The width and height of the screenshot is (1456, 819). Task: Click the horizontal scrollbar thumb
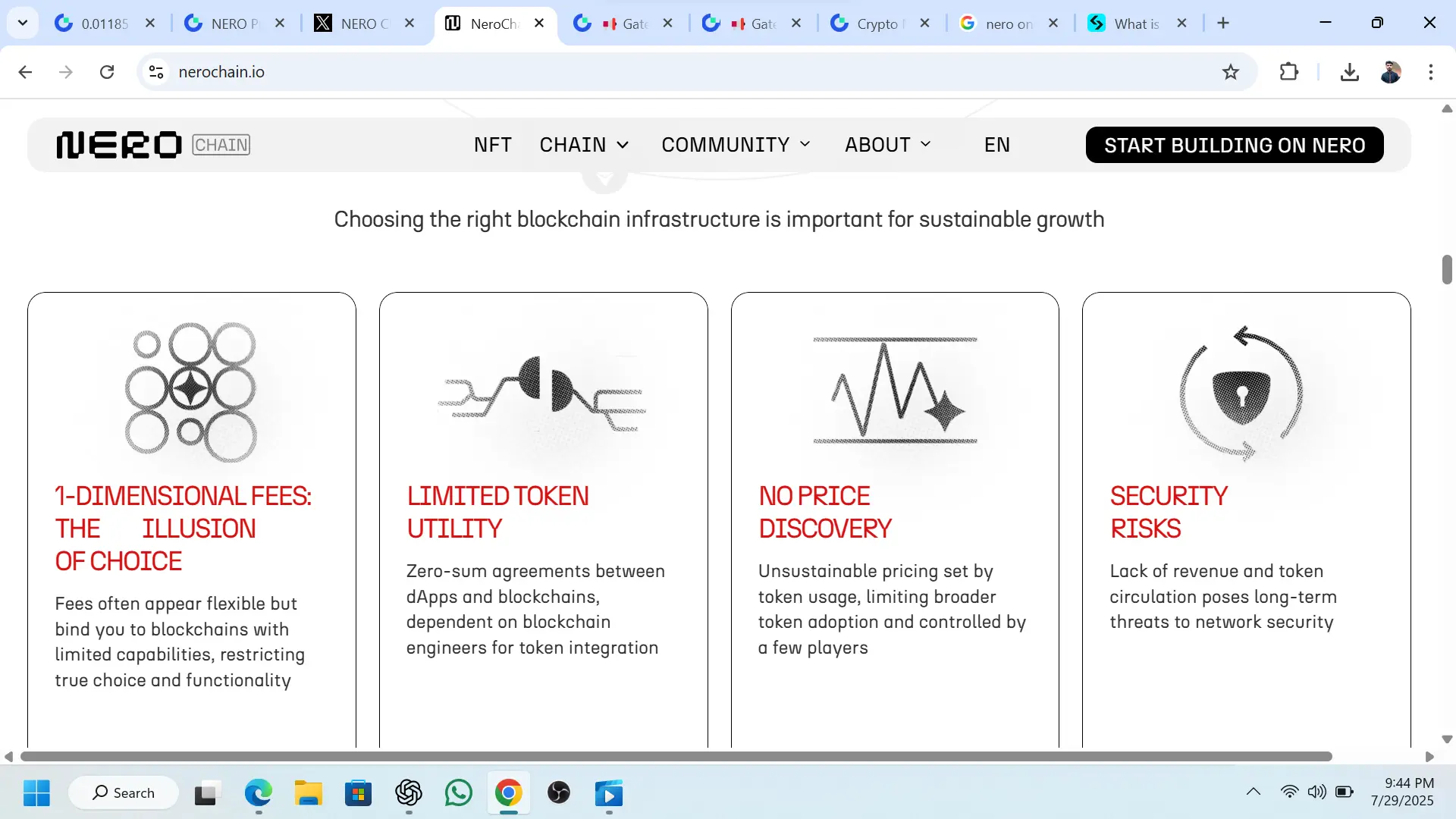(676, 756)
